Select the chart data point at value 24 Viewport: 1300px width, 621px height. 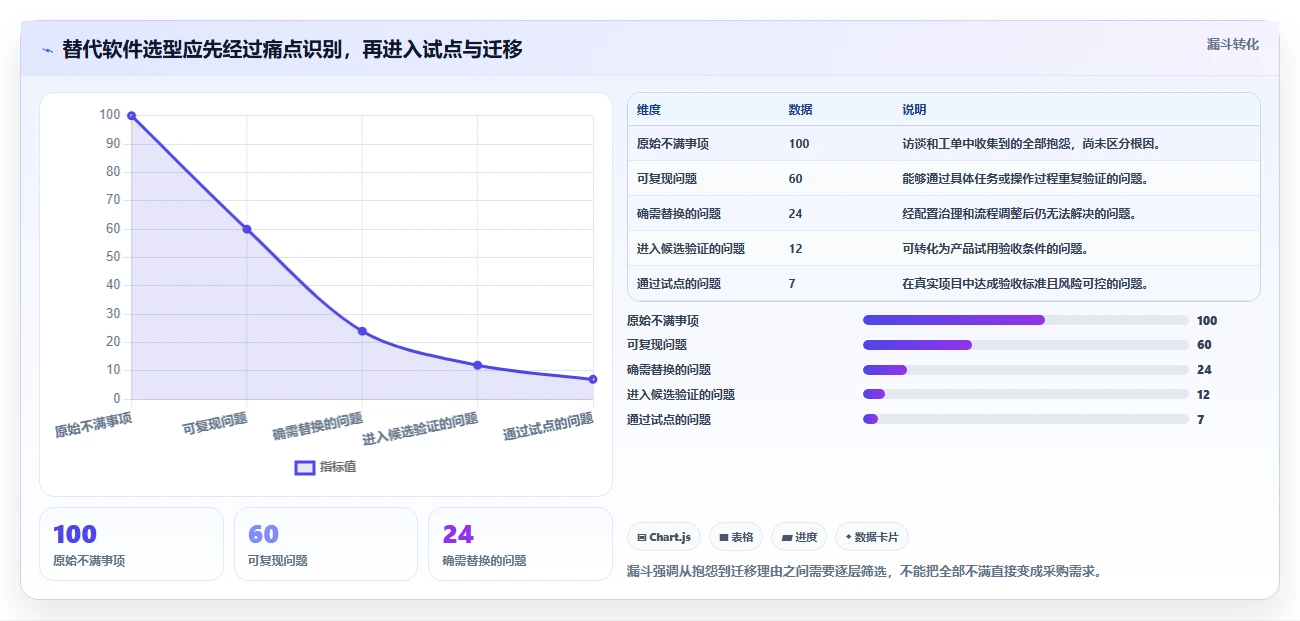click(362, 331)
